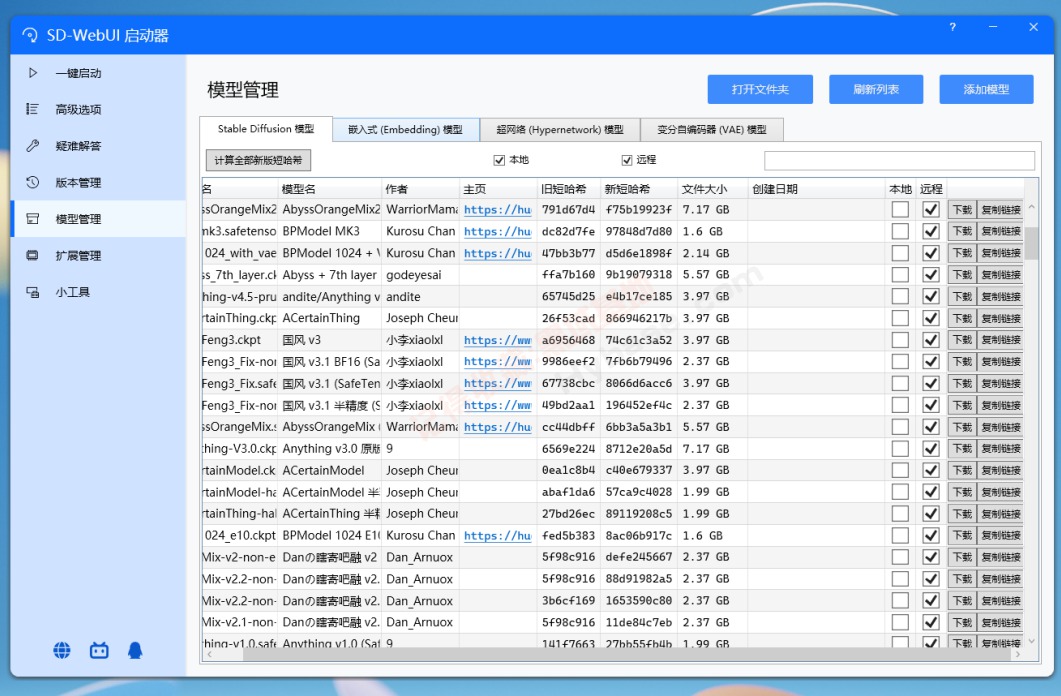Open the 高级选项 menu item

98,110
